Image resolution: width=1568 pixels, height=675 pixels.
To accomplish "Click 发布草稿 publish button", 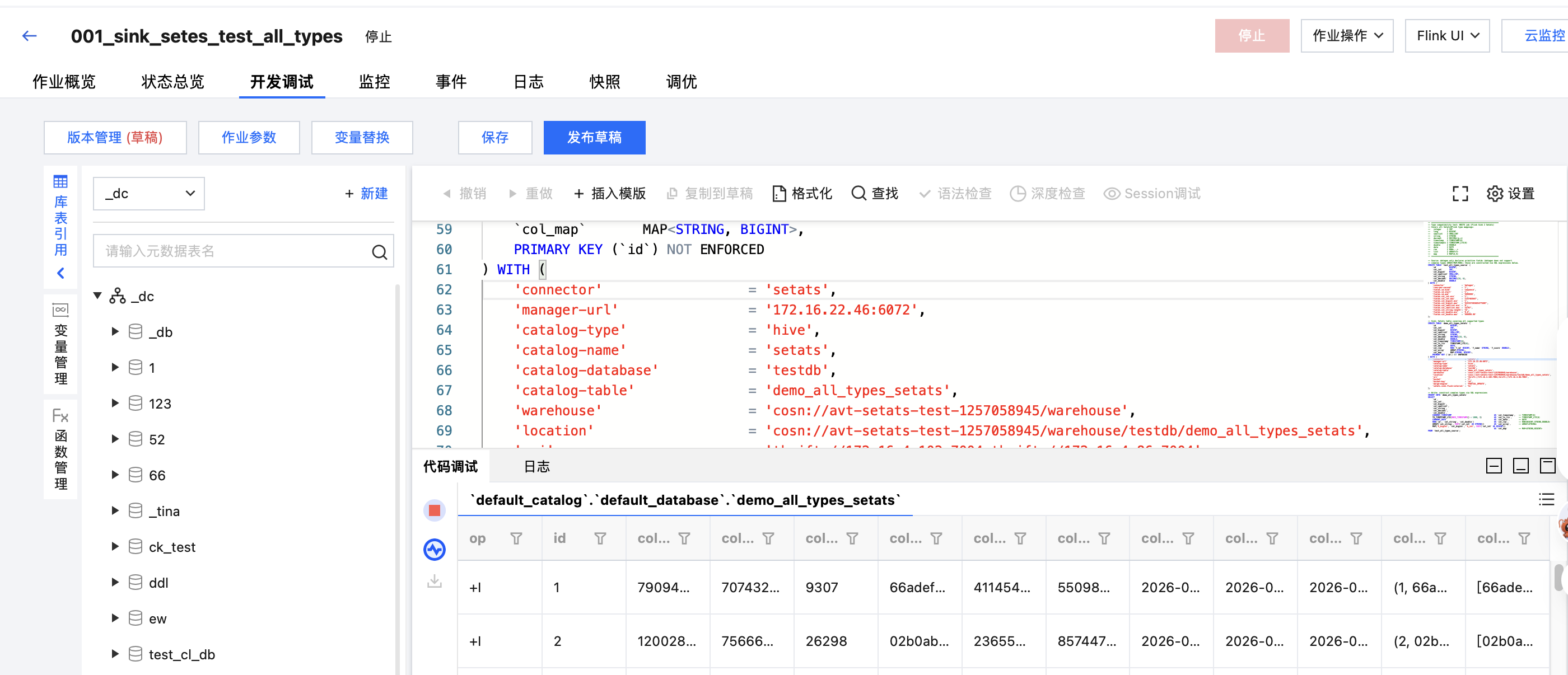I will coord(594,138).
